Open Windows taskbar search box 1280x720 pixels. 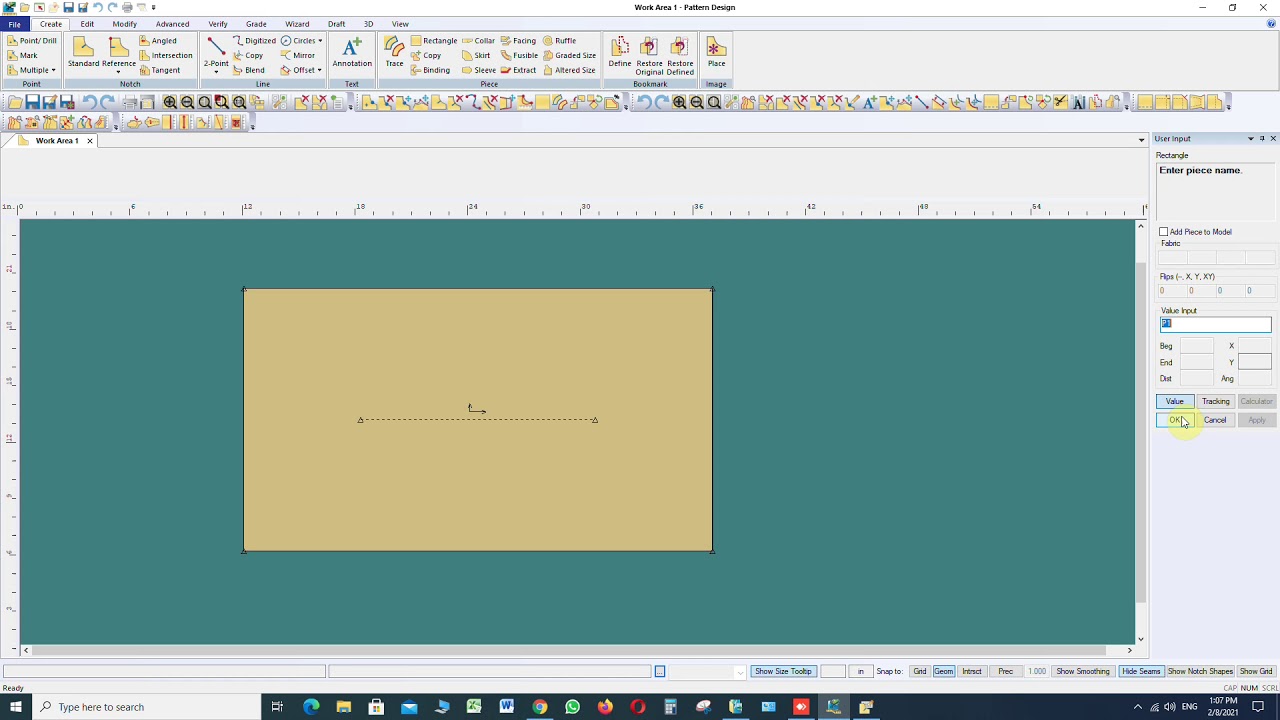147,707
